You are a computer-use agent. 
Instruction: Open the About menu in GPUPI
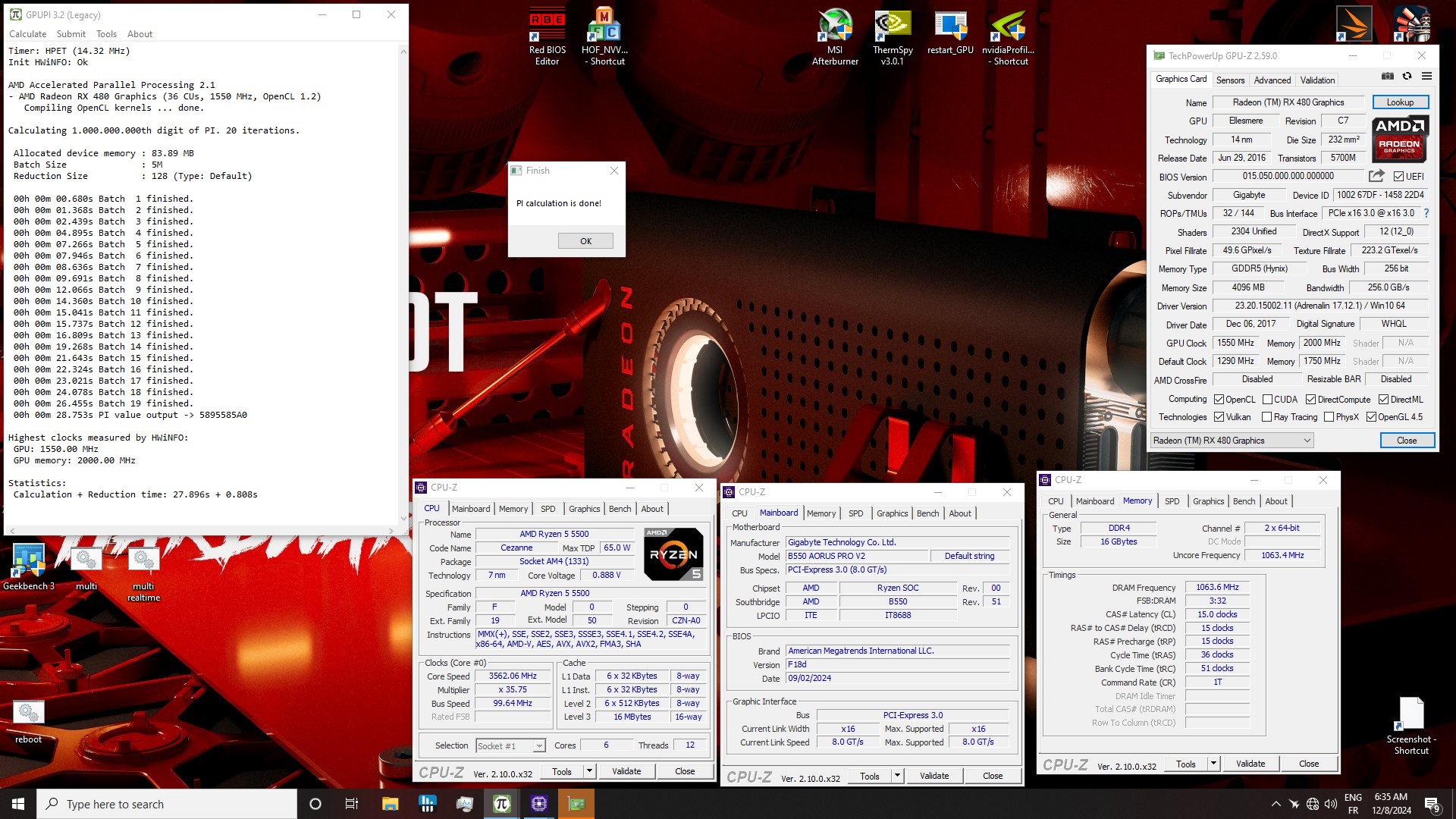(140, 34)
